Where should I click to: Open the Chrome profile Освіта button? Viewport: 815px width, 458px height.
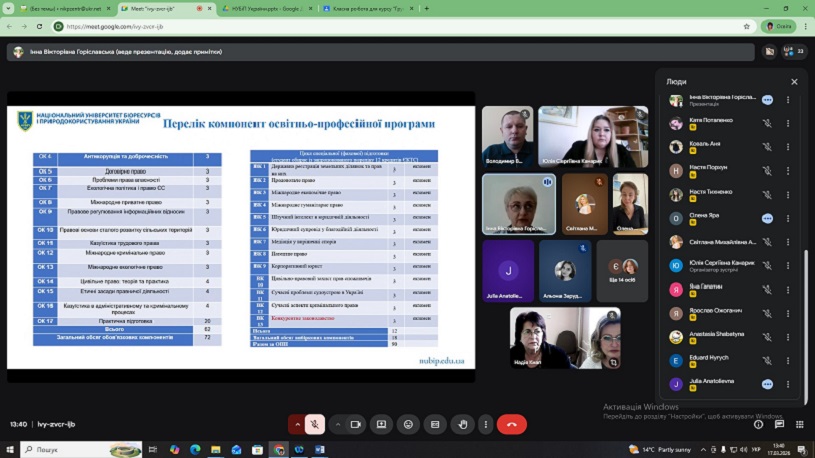(778, 26)
